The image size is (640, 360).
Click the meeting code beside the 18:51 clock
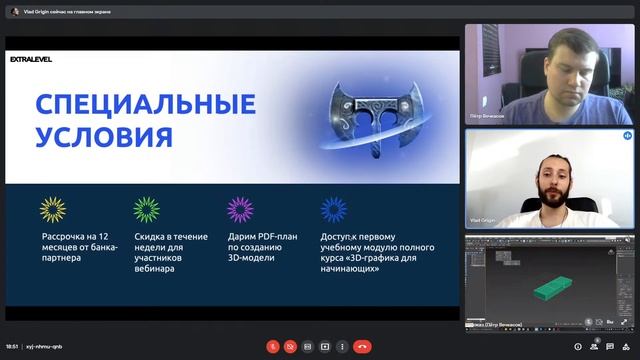coord(44,347)
